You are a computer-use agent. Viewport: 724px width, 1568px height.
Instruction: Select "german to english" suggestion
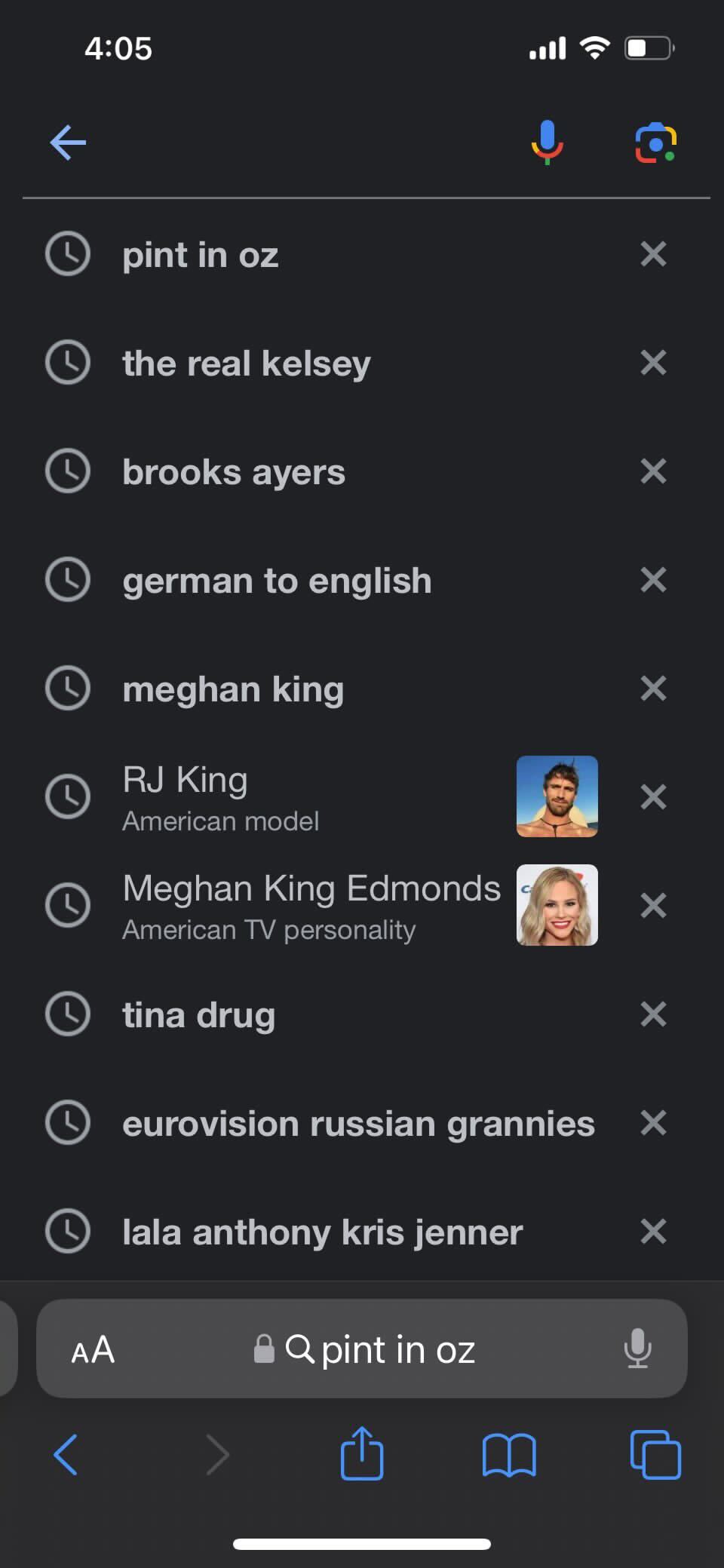click(x=332, y=580)
